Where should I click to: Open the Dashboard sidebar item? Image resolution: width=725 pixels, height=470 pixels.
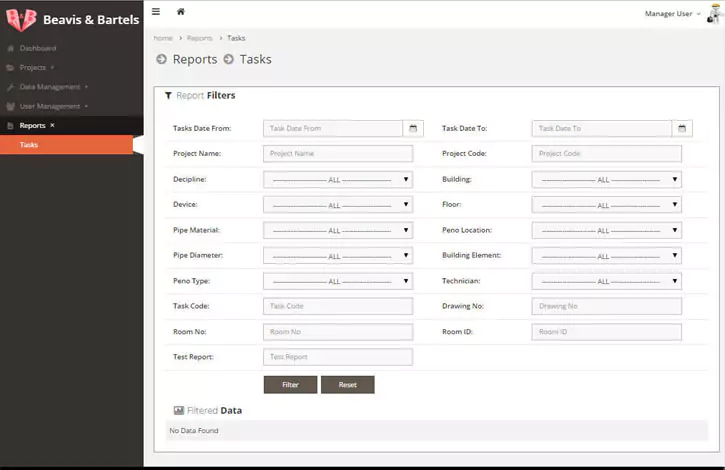tap(37, 48)
